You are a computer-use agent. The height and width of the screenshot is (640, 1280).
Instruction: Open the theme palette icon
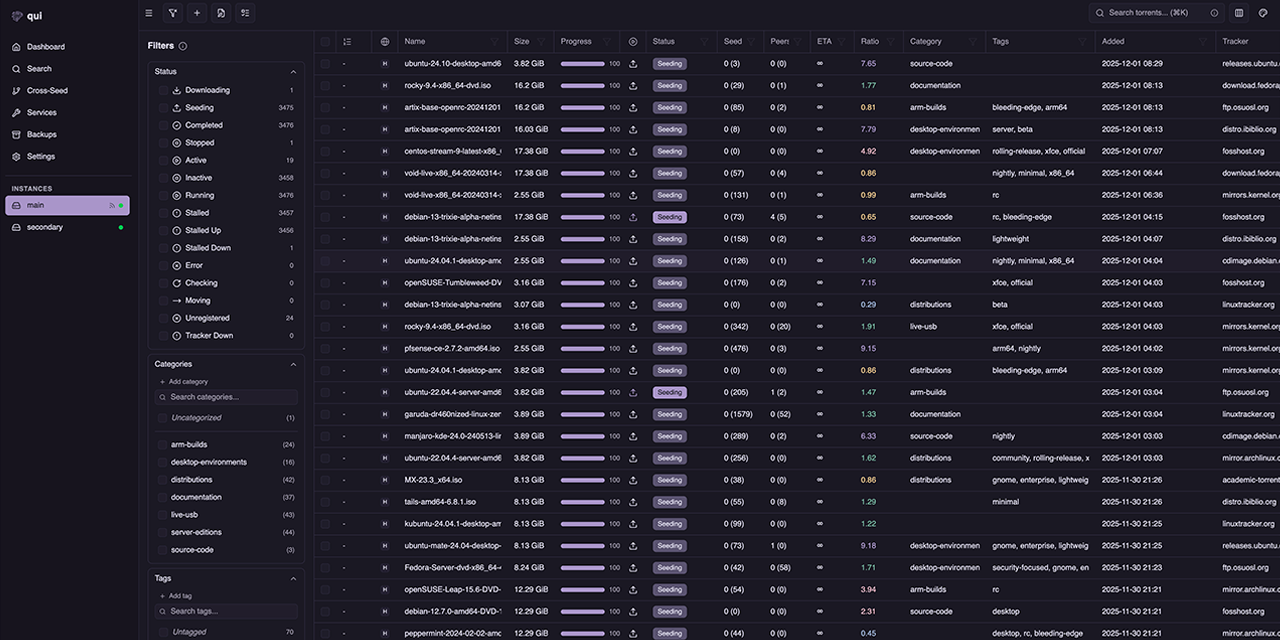1263,13
